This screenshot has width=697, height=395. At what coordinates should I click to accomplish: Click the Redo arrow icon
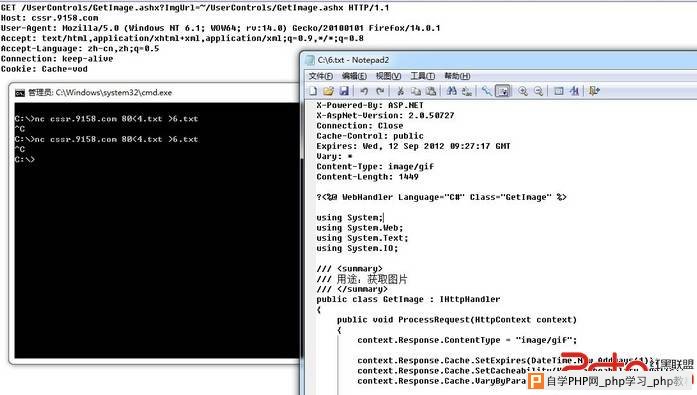coord(380,91)
